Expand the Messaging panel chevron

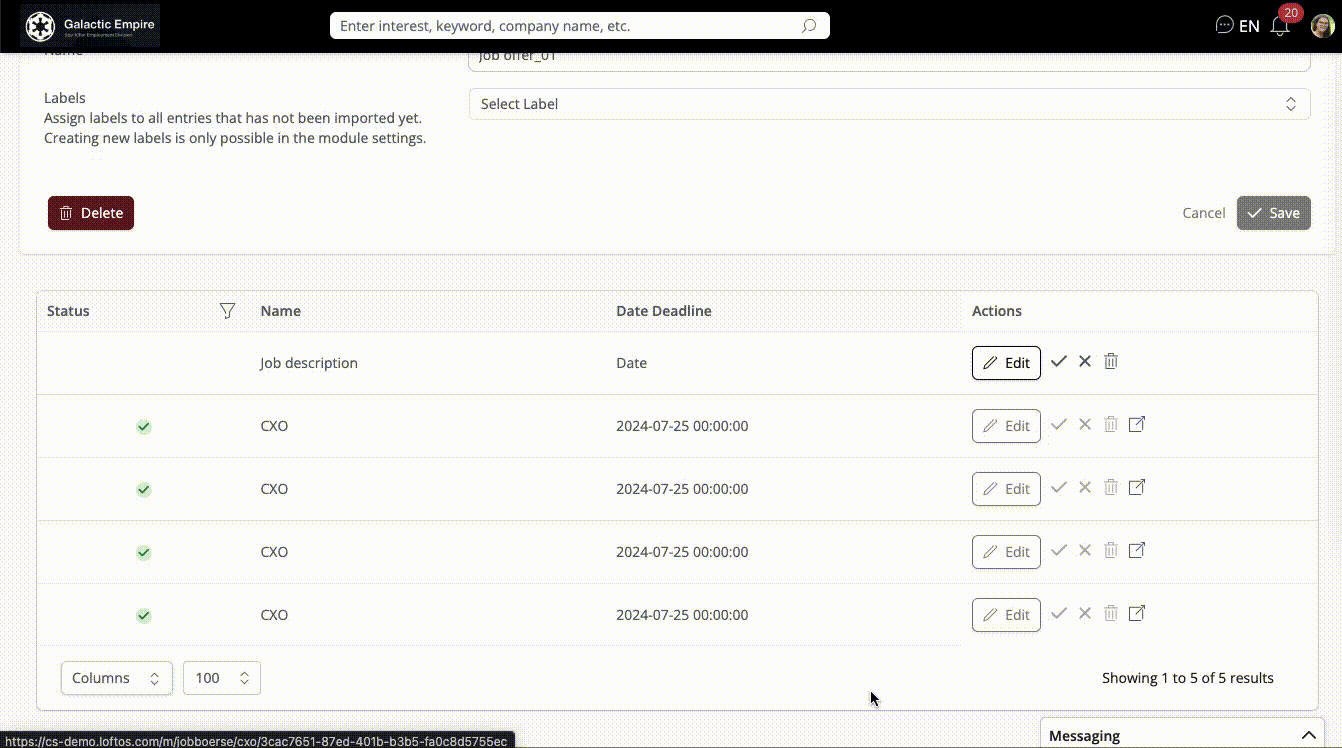coord(1308,736)
